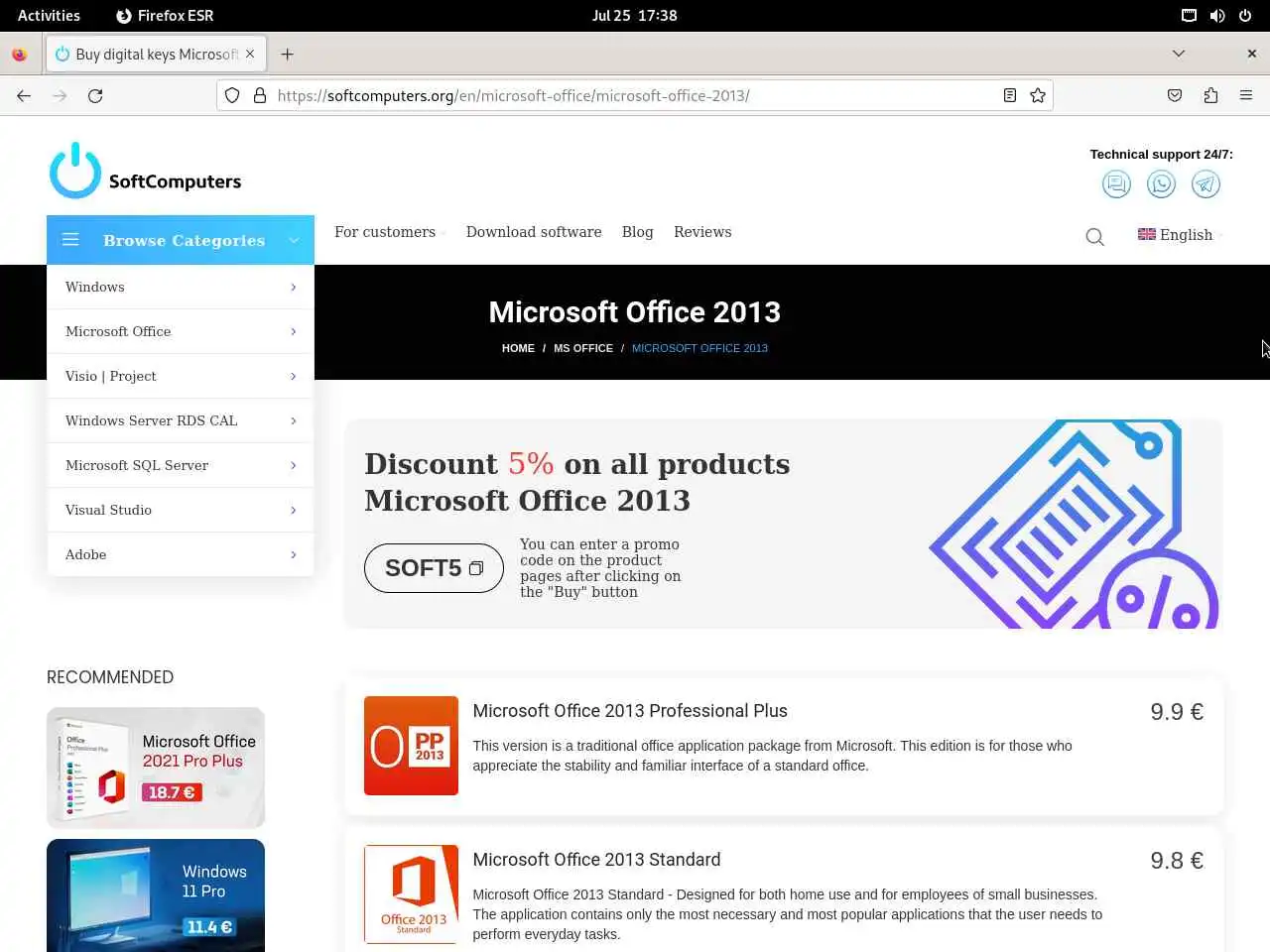Viewport: 1270px width, 952px height.
Task: Reload the page with the refresh icon
Action: (95, 95)
